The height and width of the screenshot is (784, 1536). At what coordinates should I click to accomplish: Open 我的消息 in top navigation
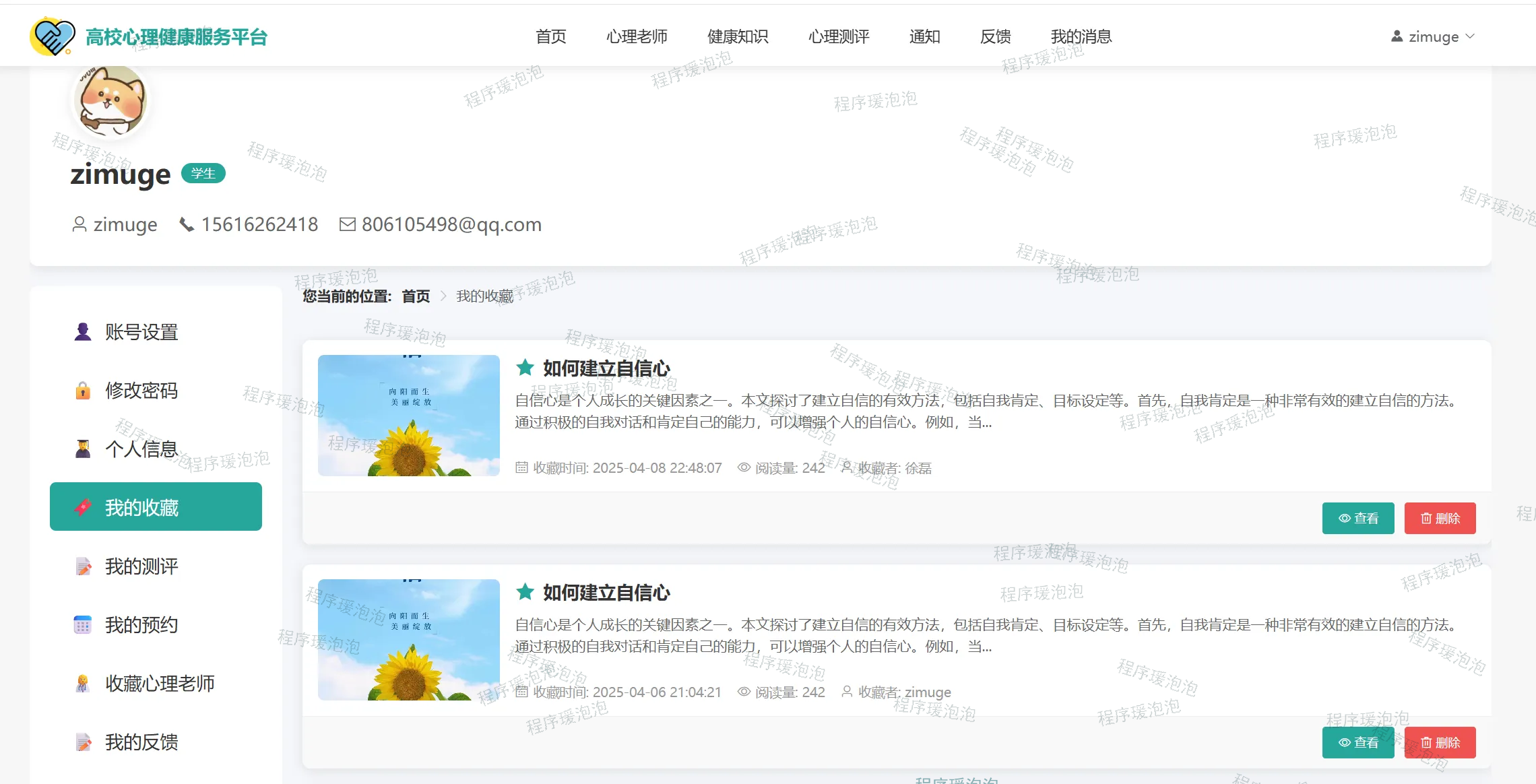[x=1081, y=36]
